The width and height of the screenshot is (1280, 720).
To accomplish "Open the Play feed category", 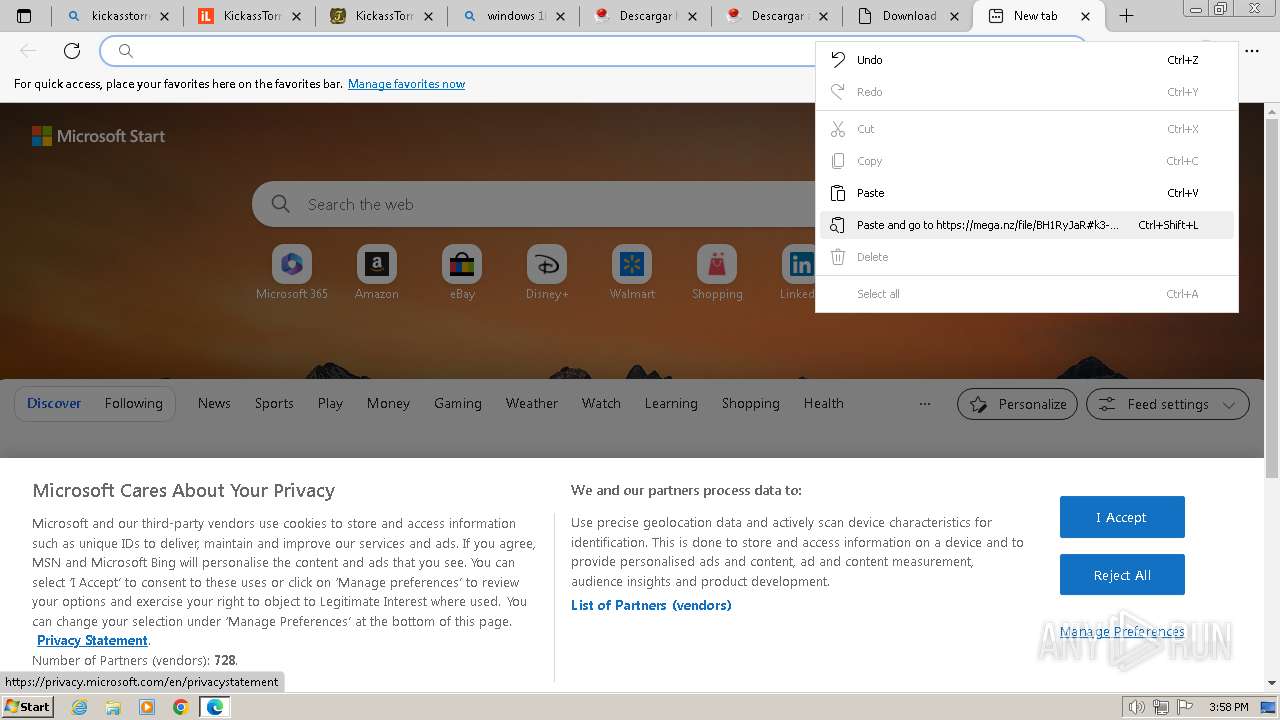I will 330,404.
